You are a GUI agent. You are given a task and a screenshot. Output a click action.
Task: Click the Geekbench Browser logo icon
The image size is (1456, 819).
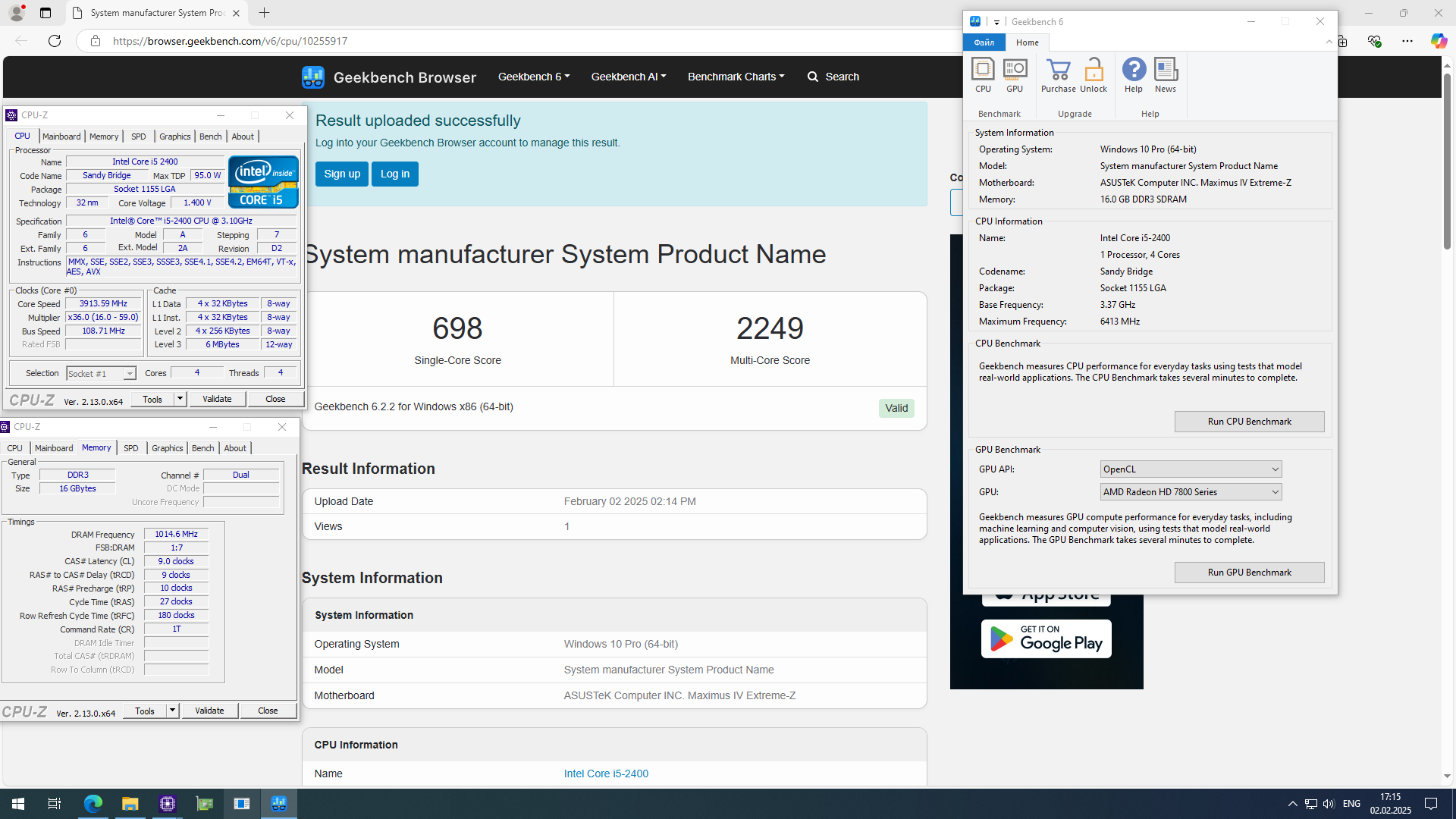tap(312, 77)
